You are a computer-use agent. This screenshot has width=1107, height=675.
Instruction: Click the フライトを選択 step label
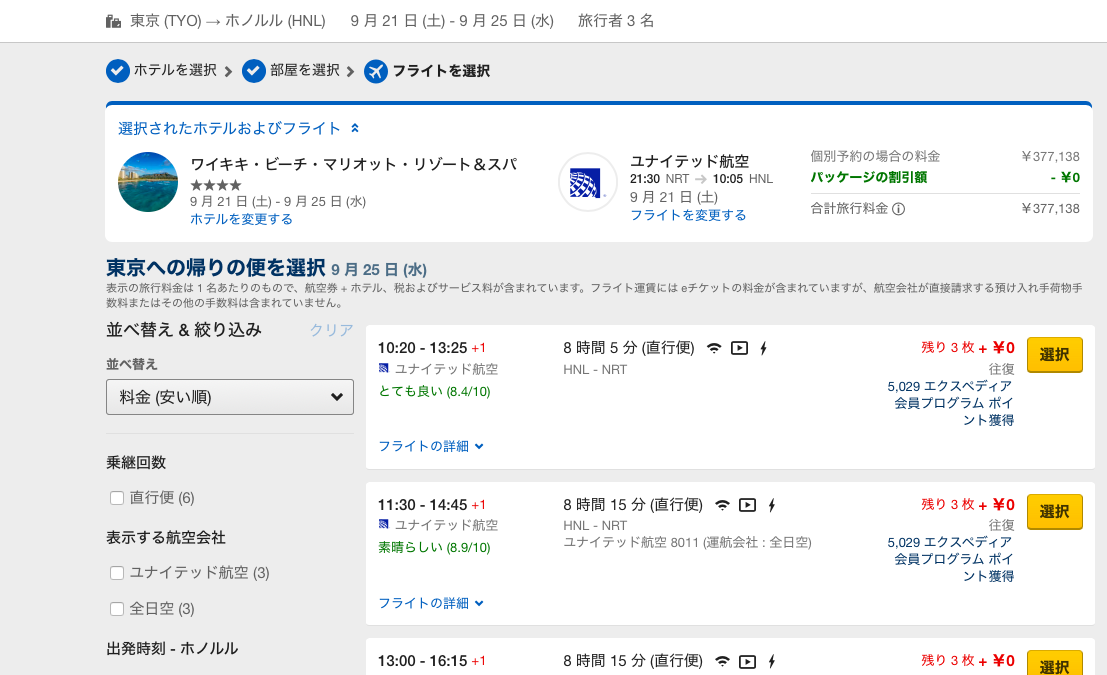point(441,71)
